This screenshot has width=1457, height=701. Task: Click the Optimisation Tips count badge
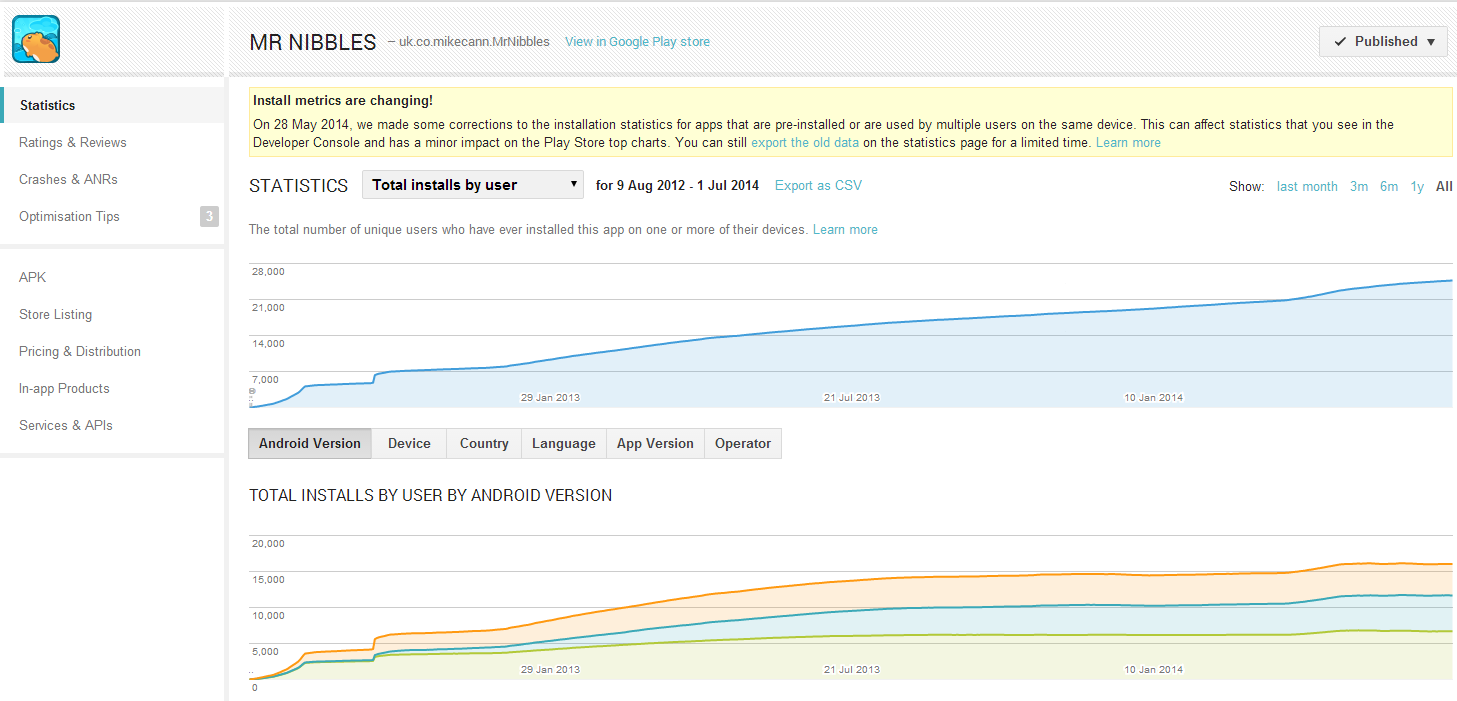209,216
